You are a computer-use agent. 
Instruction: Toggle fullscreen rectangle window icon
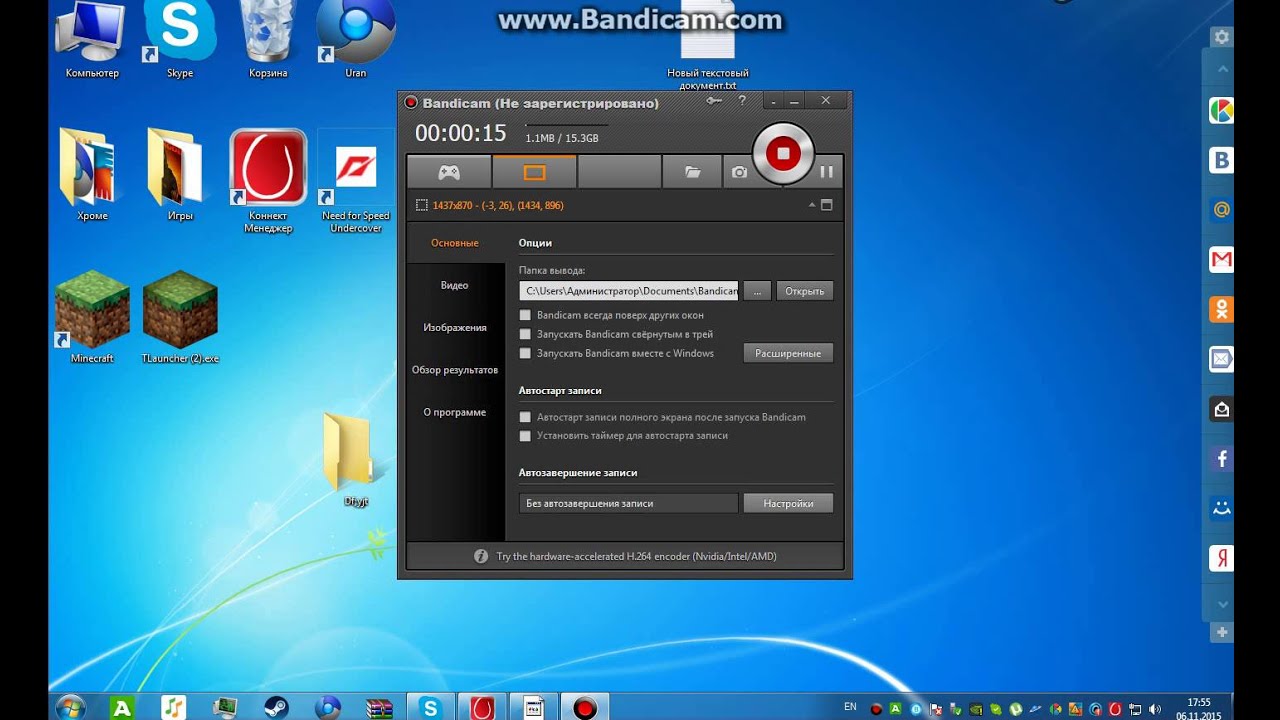tap(826, 205)
